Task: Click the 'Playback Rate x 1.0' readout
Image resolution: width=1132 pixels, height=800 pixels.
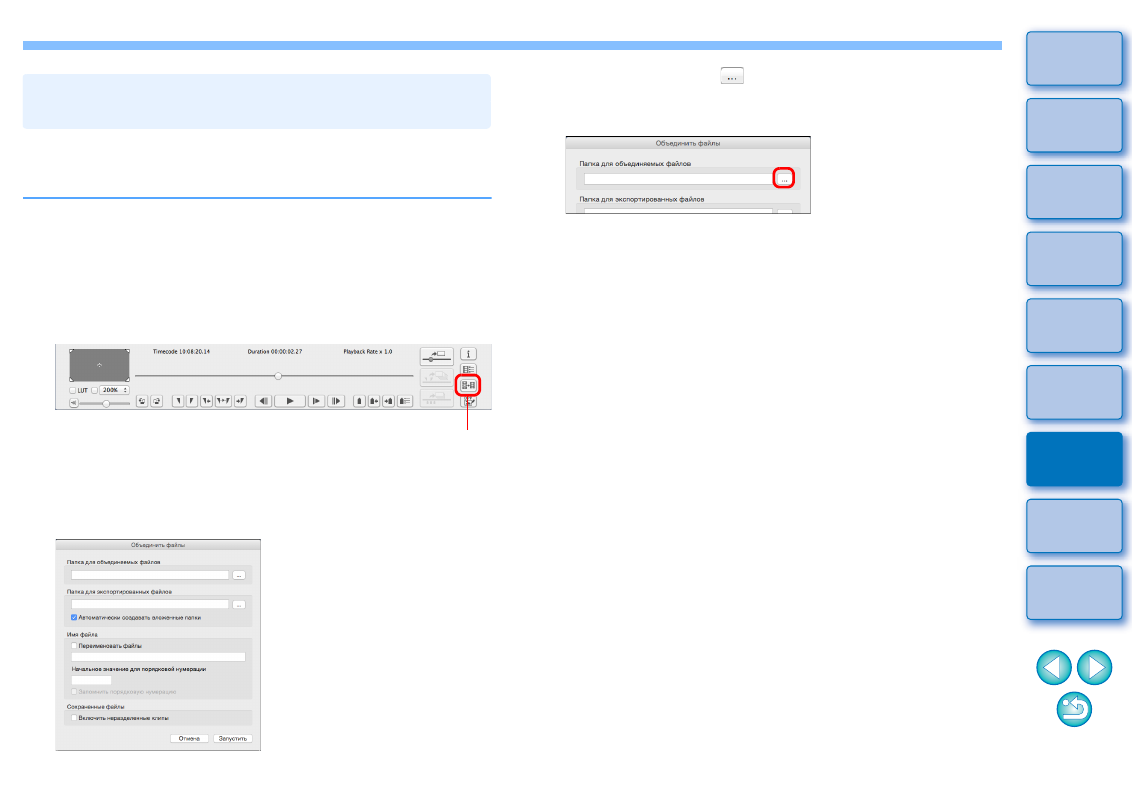Action: (x=367, y=352)
